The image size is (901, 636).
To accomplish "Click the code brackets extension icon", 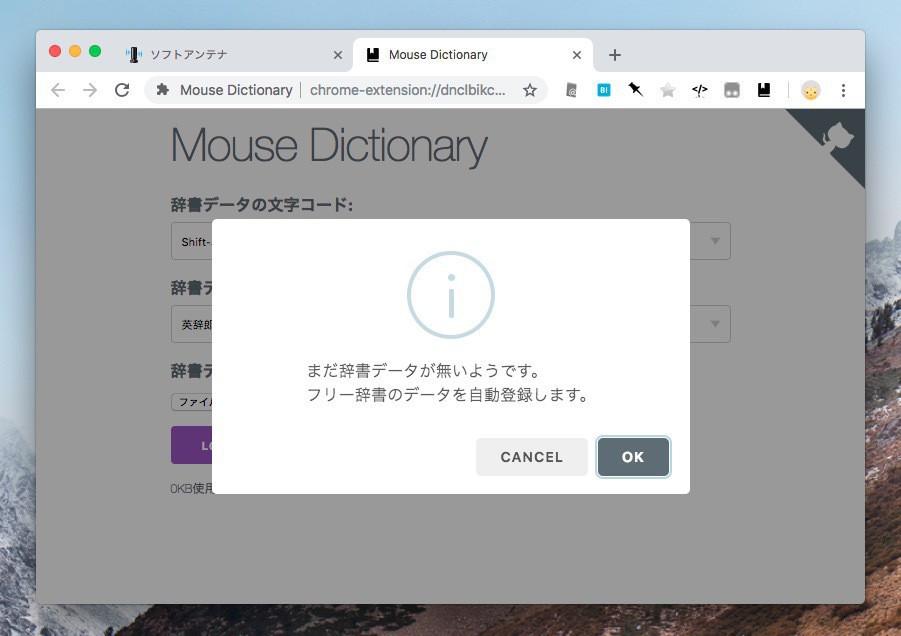I will point(700,90).
